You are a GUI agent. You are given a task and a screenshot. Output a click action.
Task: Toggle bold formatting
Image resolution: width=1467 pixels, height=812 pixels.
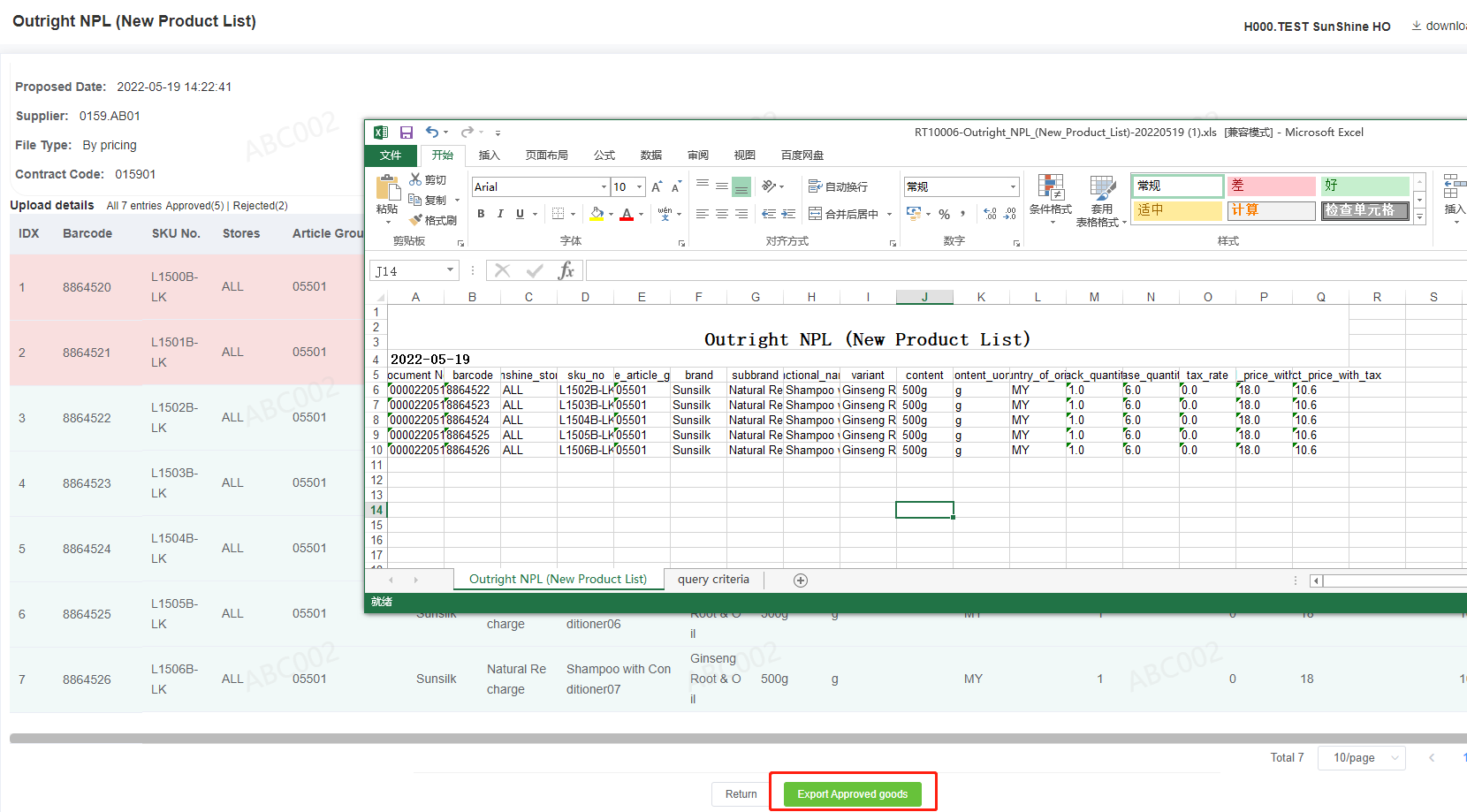click(481, 214)
